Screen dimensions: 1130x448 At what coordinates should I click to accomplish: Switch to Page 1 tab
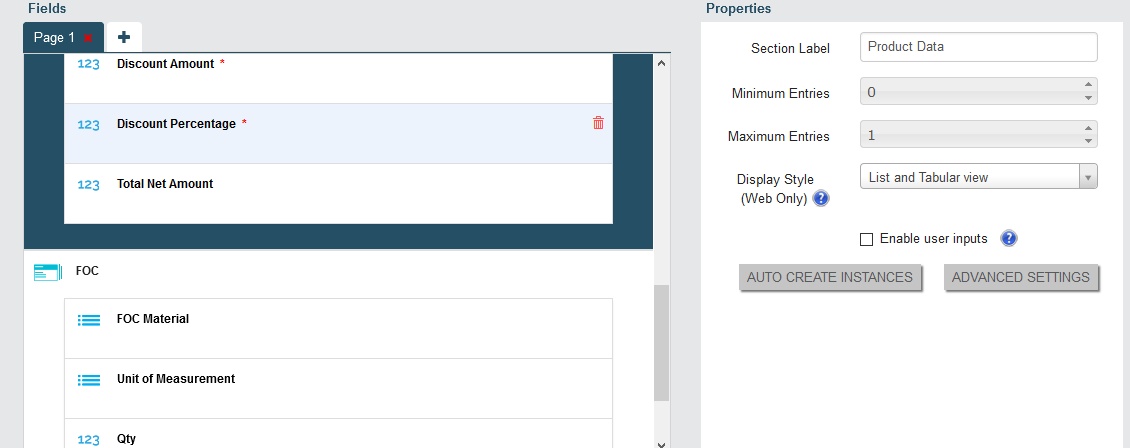click(x=54, y=37)
